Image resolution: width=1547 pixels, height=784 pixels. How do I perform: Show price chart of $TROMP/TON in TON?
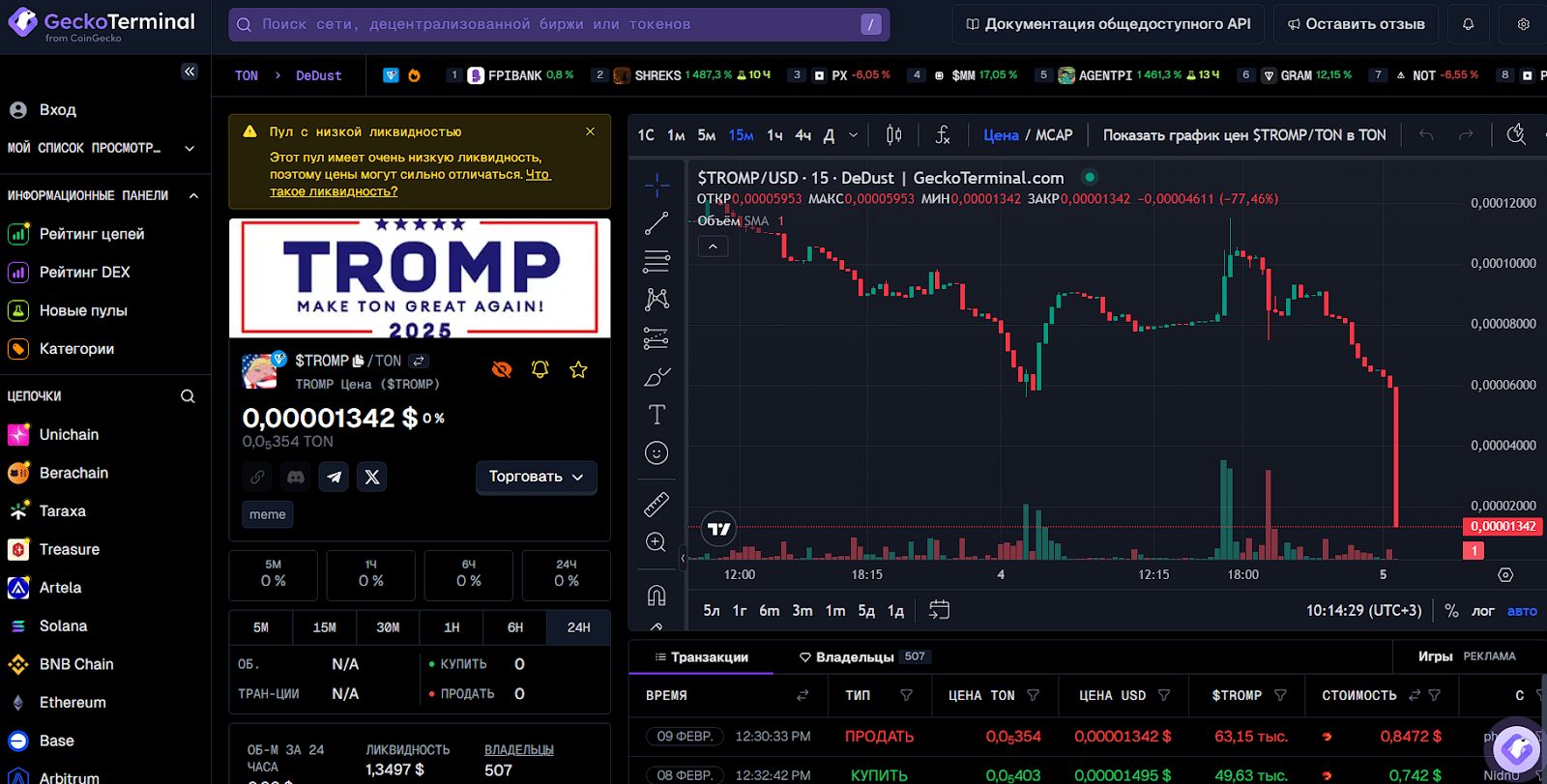coord(1244,135)
